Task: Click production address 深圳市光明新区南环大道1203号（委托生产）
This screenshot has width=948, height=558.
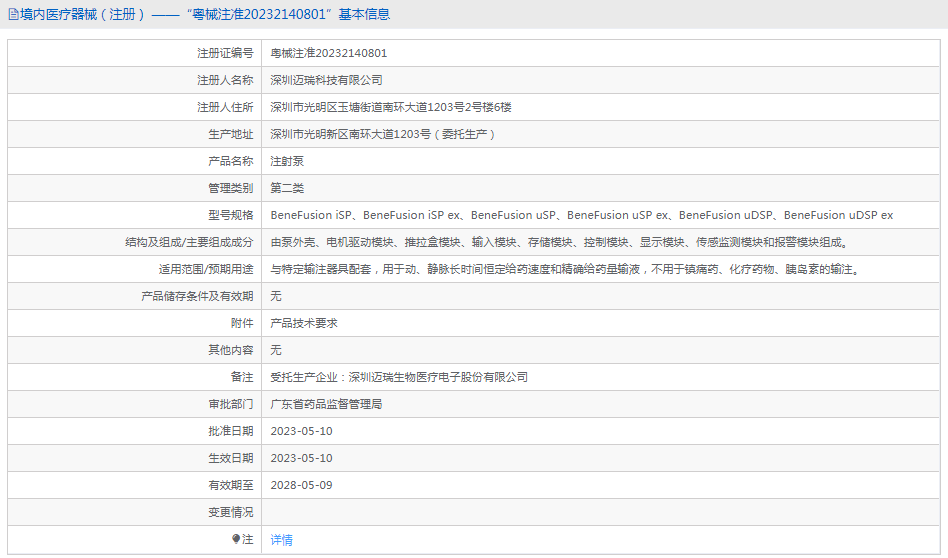Action: [x=383, y=134]
